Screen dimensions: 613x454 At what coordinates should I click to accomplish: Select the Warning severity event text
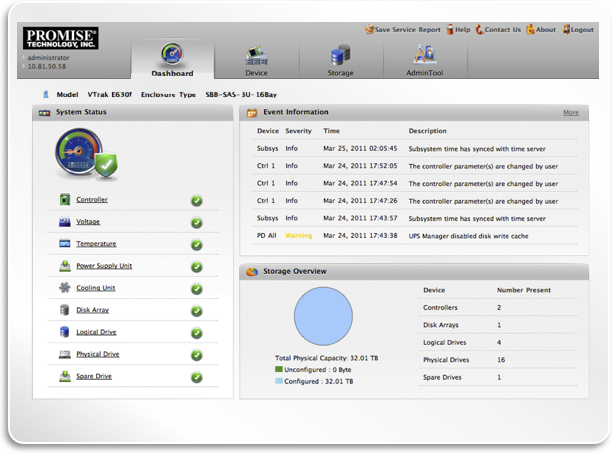pos(299,235)
